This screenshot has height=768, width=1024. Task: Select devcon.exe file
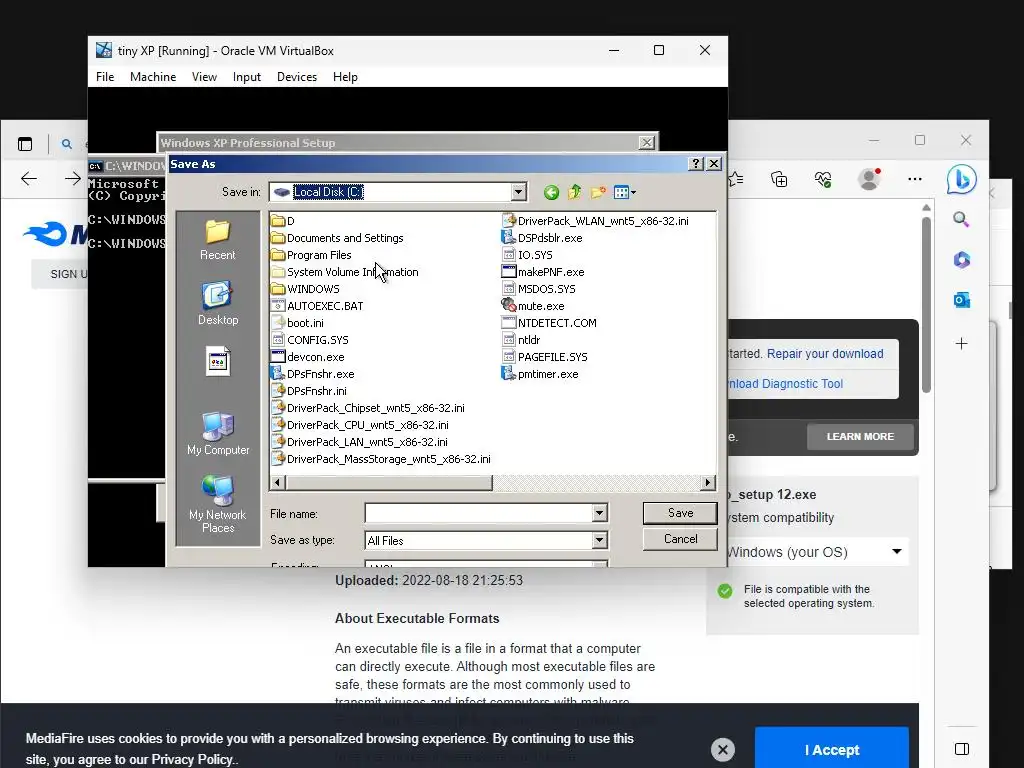[308, 357]
